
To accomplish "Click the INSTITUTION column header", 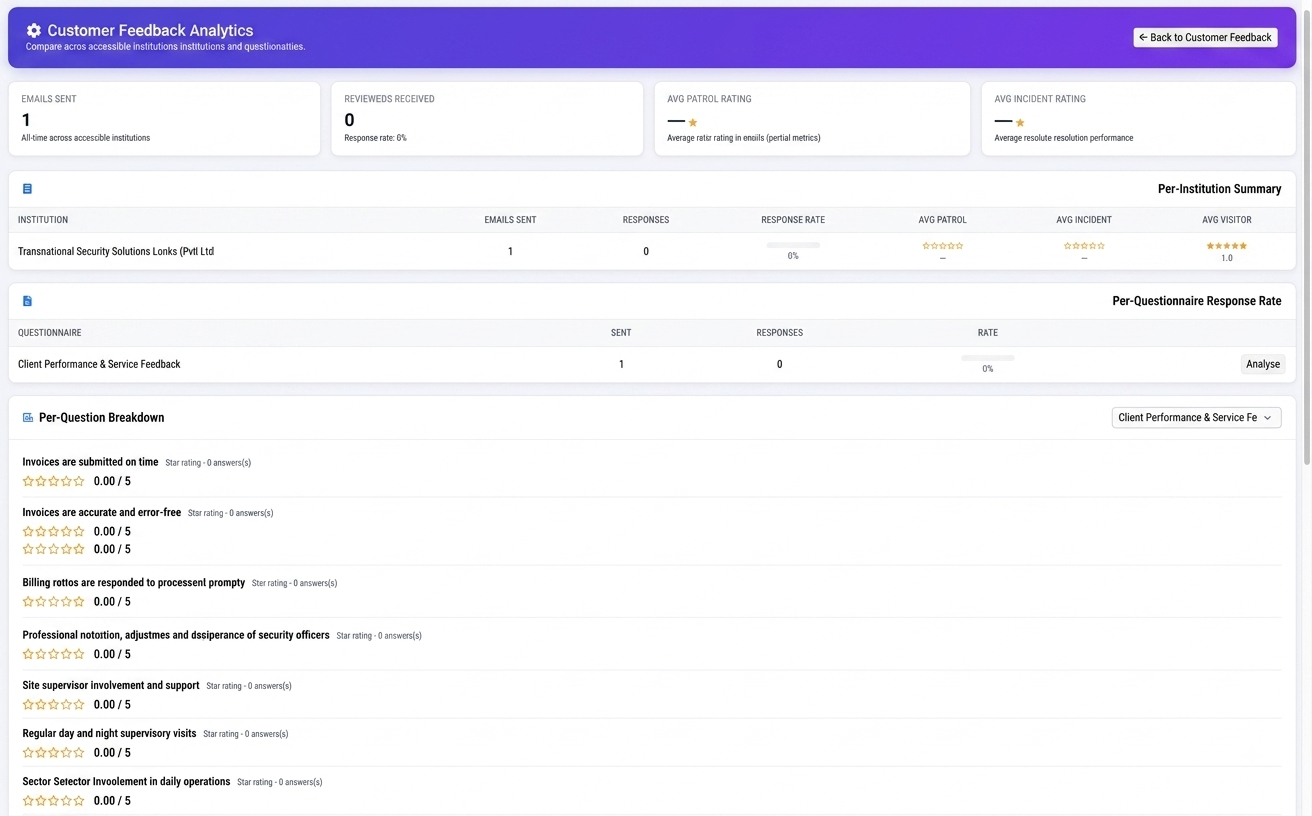I will 43,220.
